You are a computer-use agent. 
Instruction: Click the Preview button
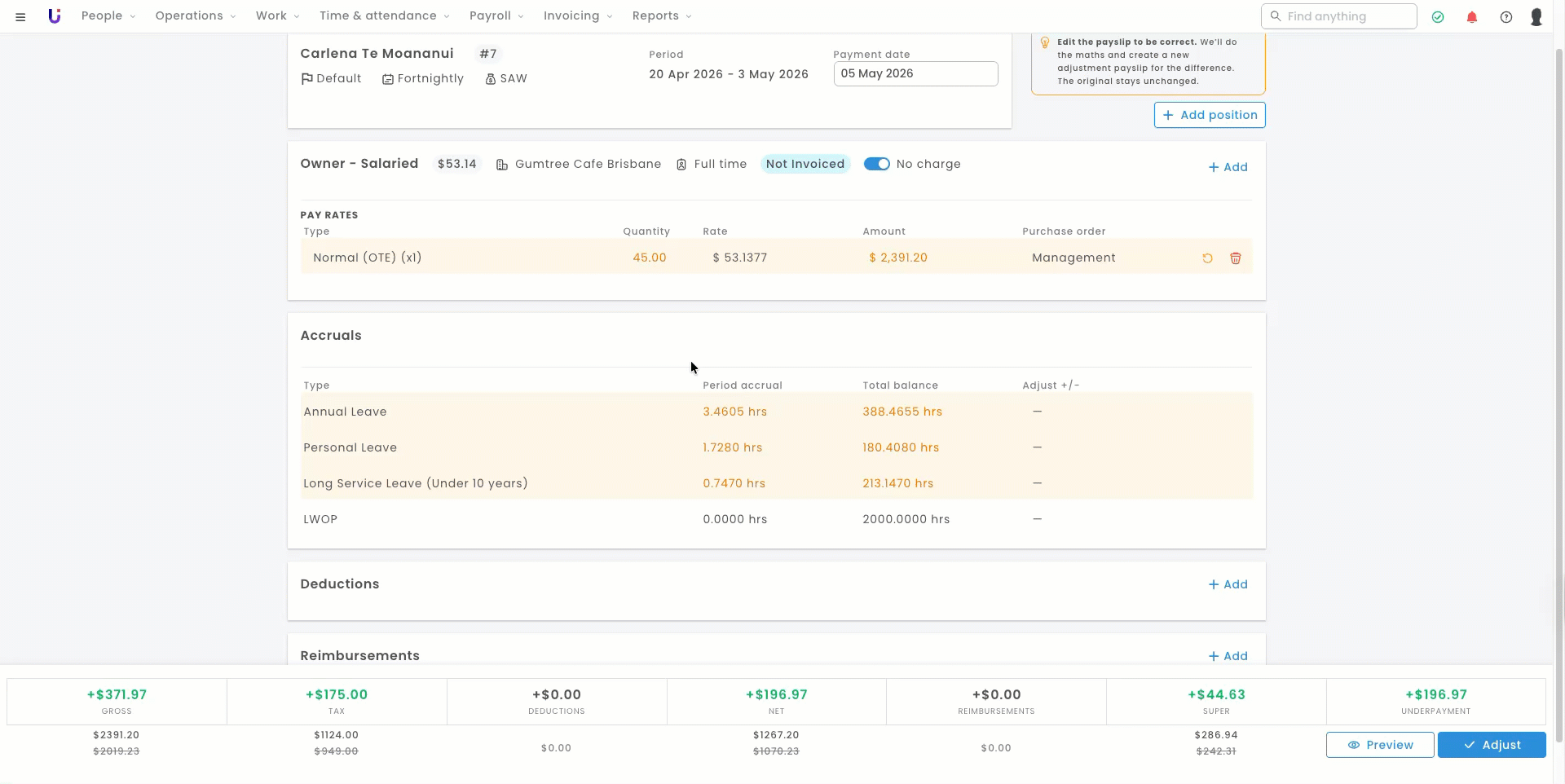tap(1380, 745)
